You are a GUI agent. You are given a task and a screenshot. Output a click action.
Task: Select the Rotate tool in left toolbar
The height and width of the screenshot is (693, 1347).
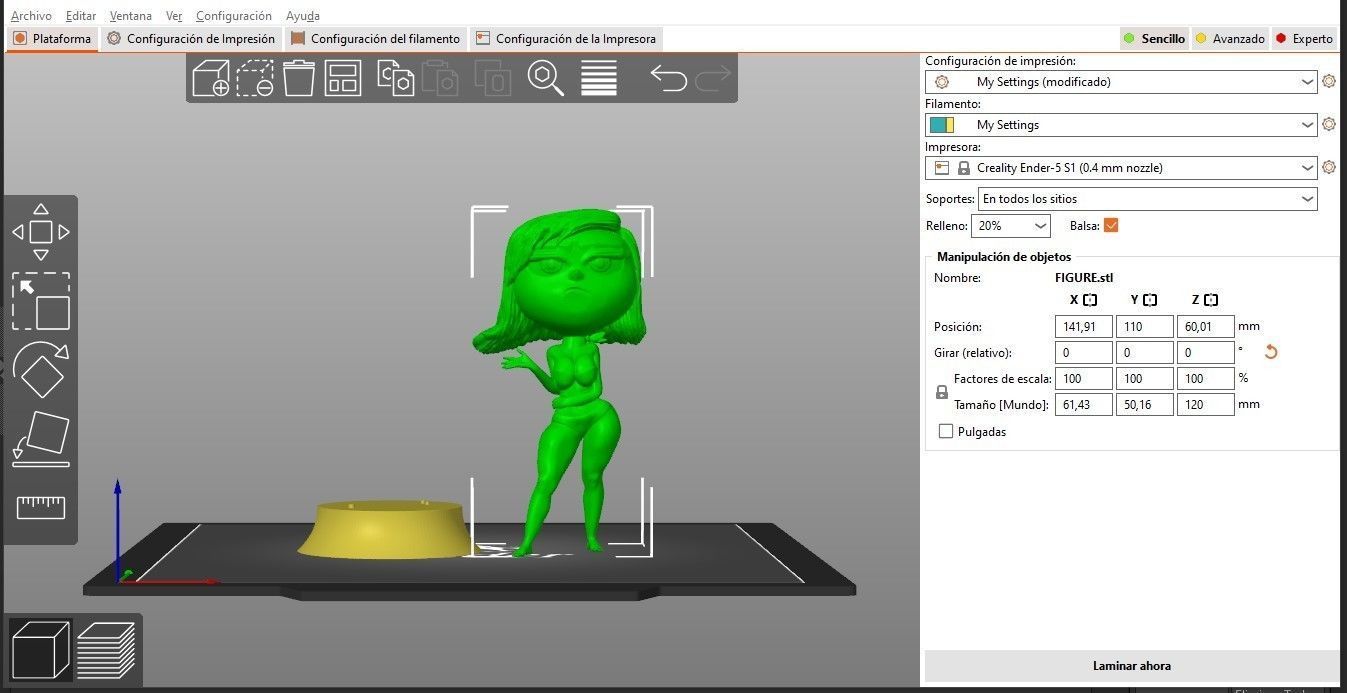click(41, 369)
